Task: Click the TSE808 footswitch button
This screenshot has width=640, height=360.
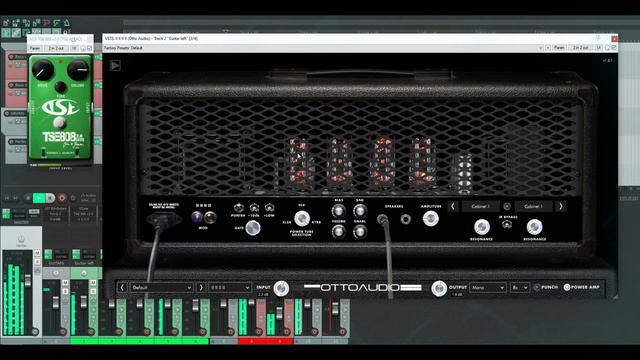Action: point(60,122)
